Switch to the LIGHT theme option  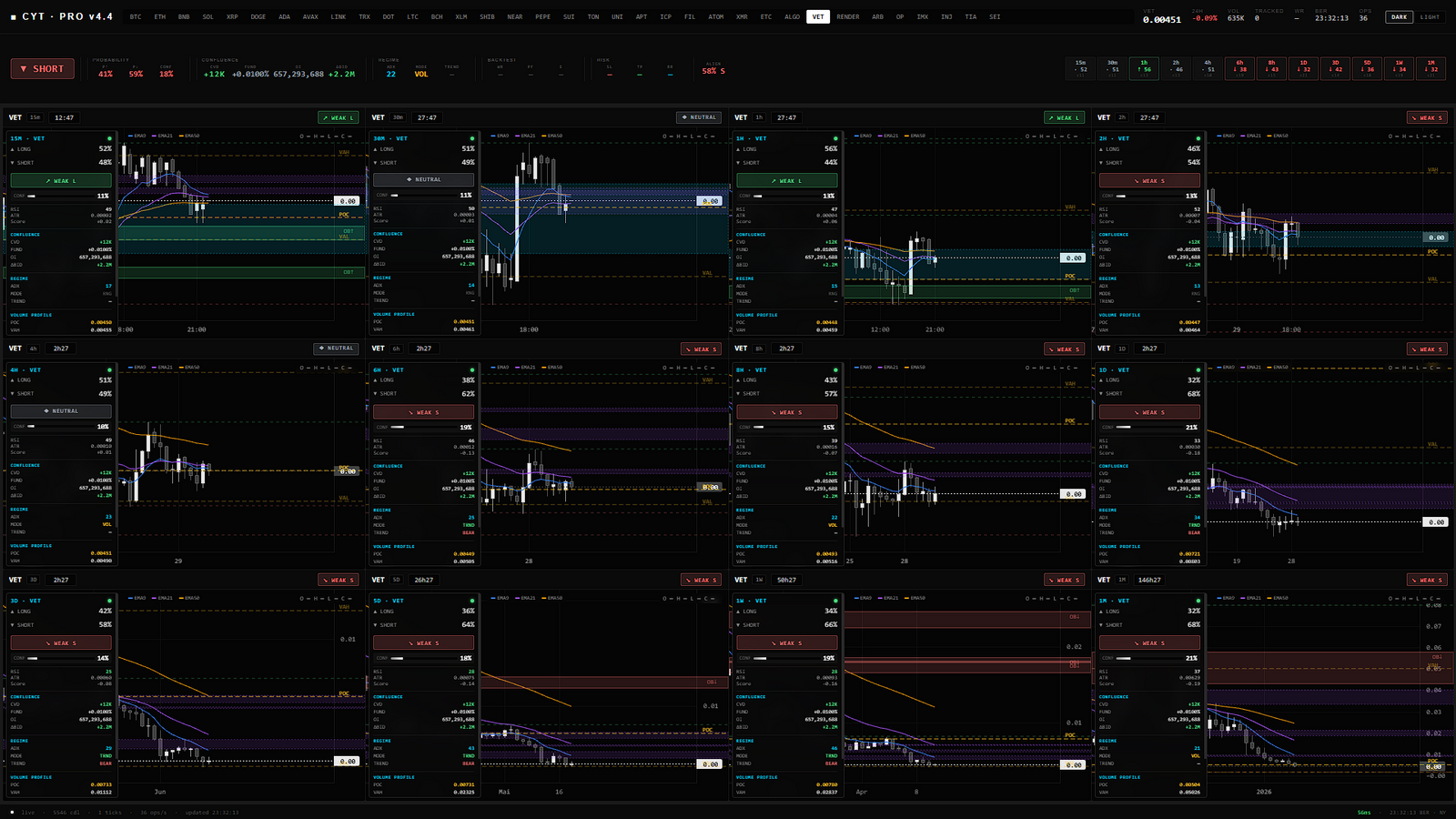pyautogui.click(x=1431, y=17)
